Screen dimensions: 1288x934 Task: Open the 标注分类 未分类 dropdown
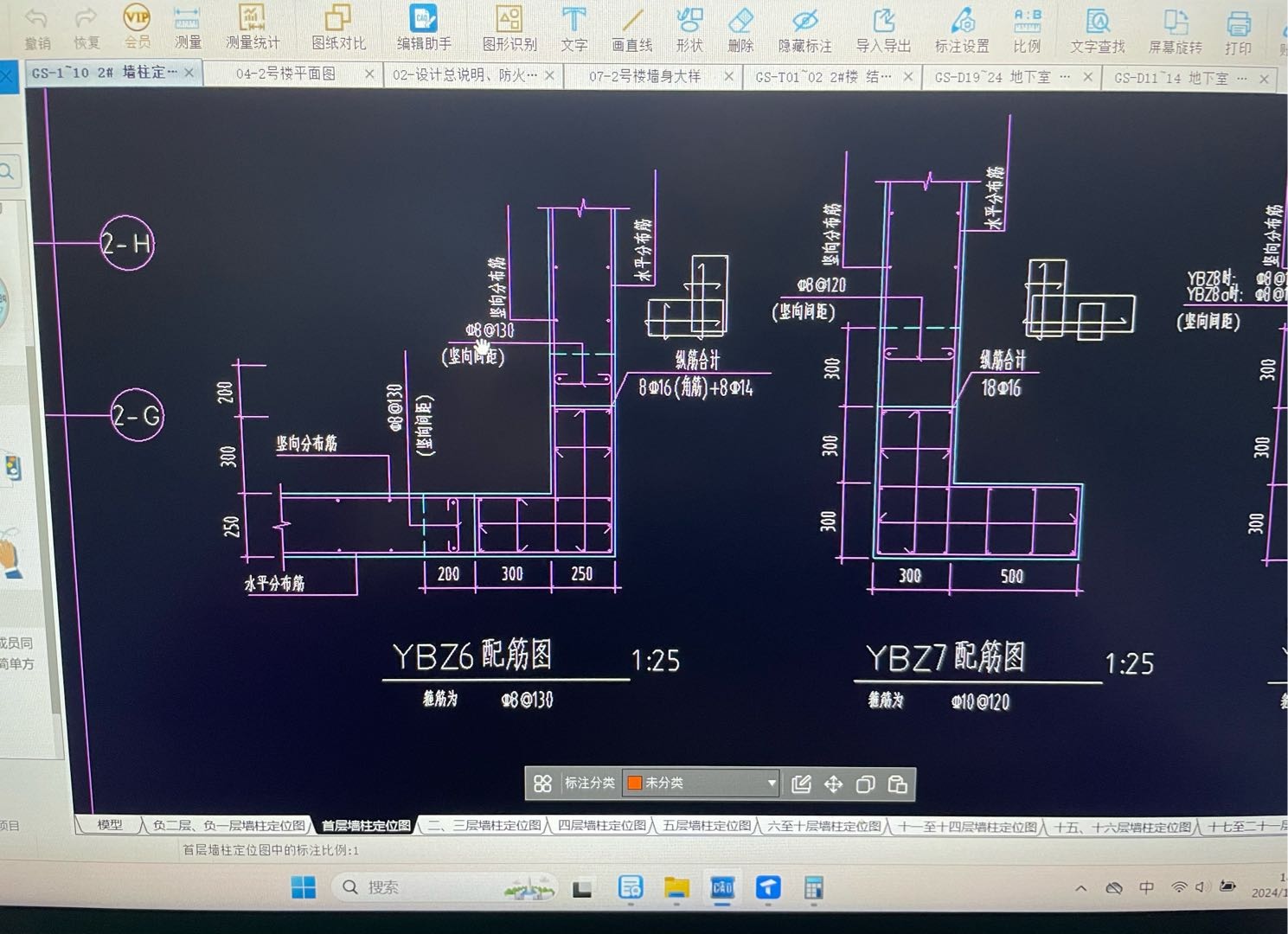[701, 784]
